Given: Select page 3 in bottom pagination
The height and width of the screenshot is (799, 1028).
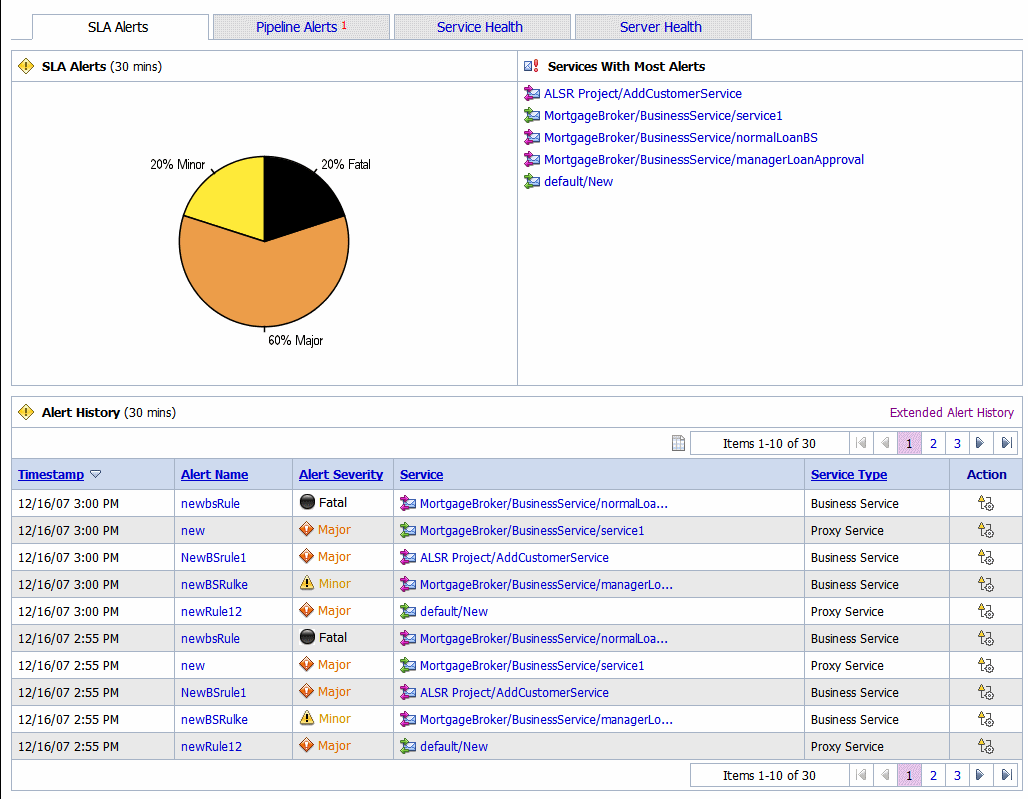Looking at the screenshot, I should coord(957,775).
